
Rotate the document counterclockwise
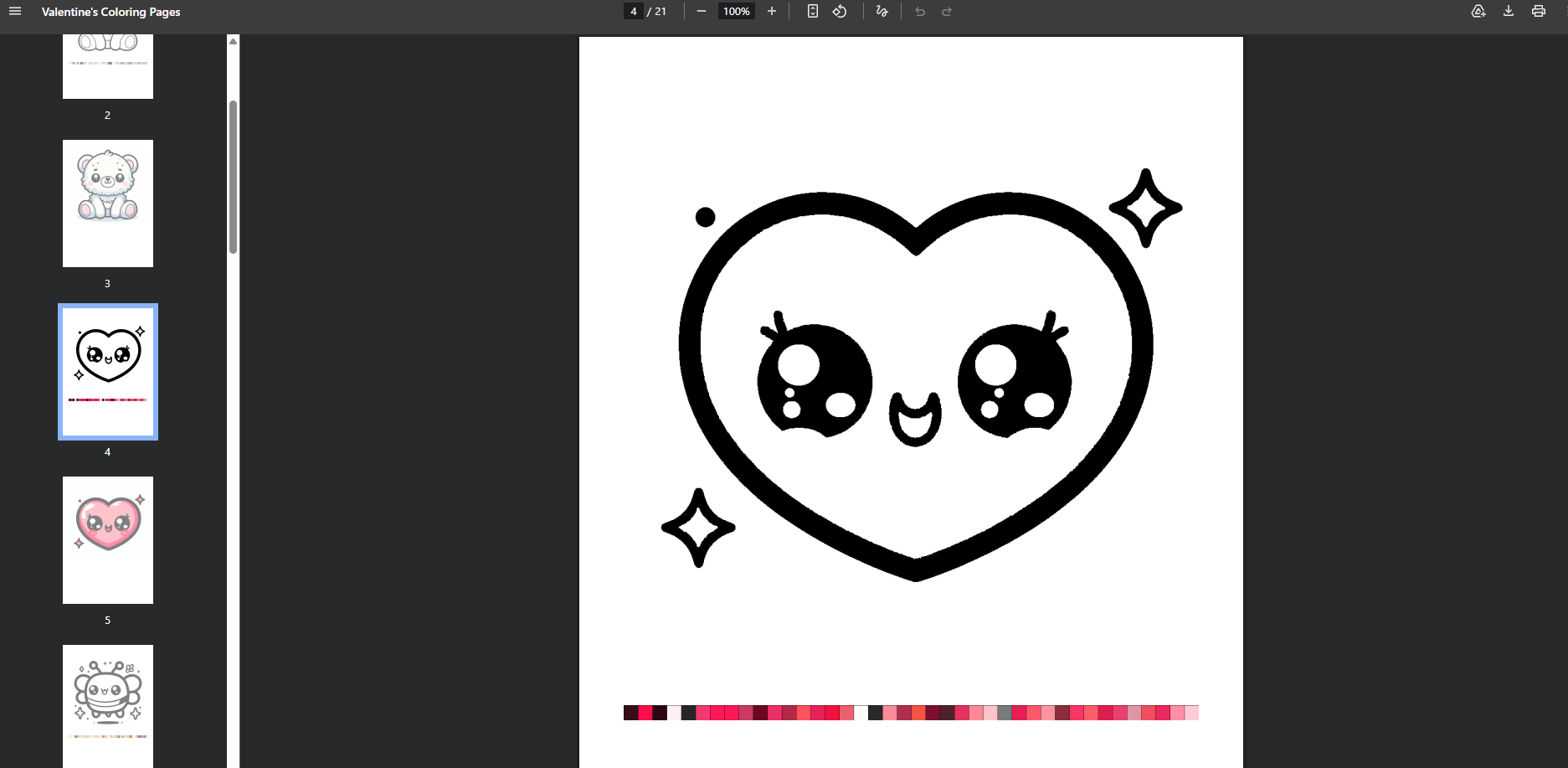[x=840, y=12]
